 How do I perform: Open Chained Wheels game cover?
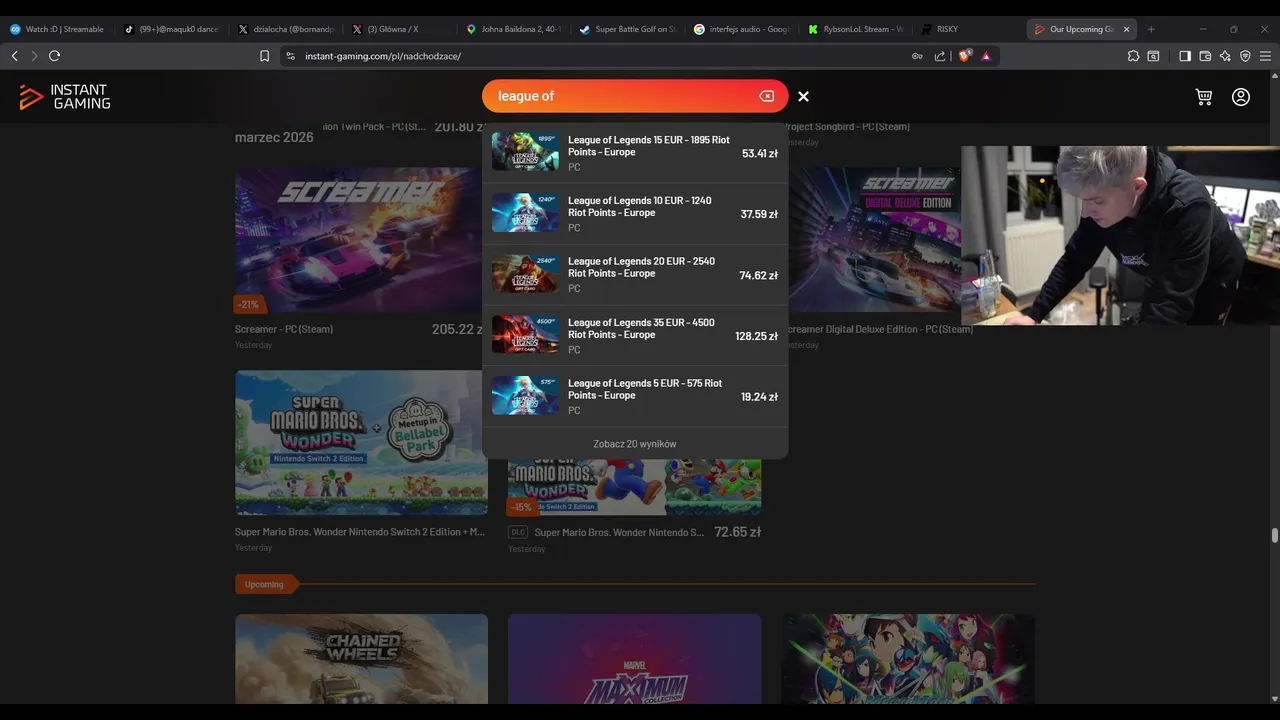pos(361,659)
